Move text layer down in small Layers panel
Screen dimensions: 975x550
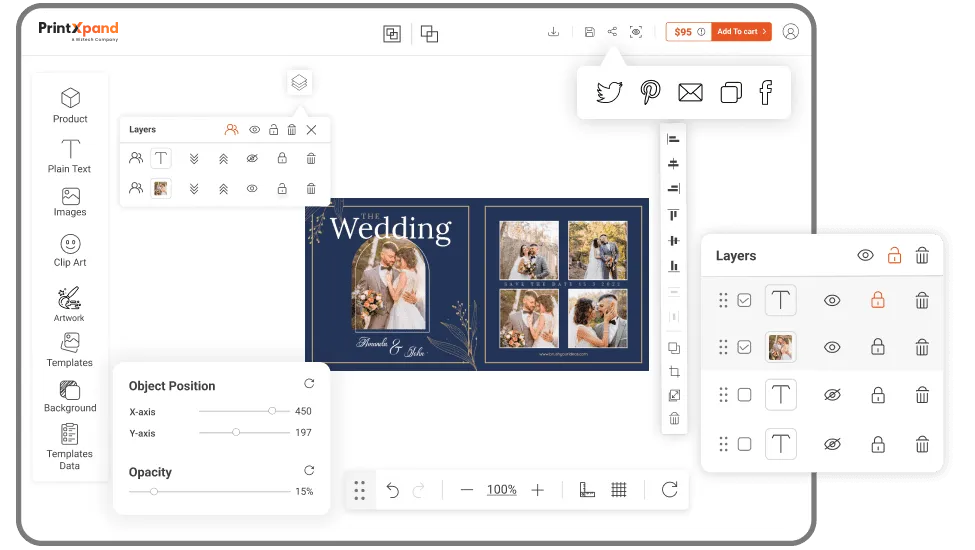tap(194, 158)
